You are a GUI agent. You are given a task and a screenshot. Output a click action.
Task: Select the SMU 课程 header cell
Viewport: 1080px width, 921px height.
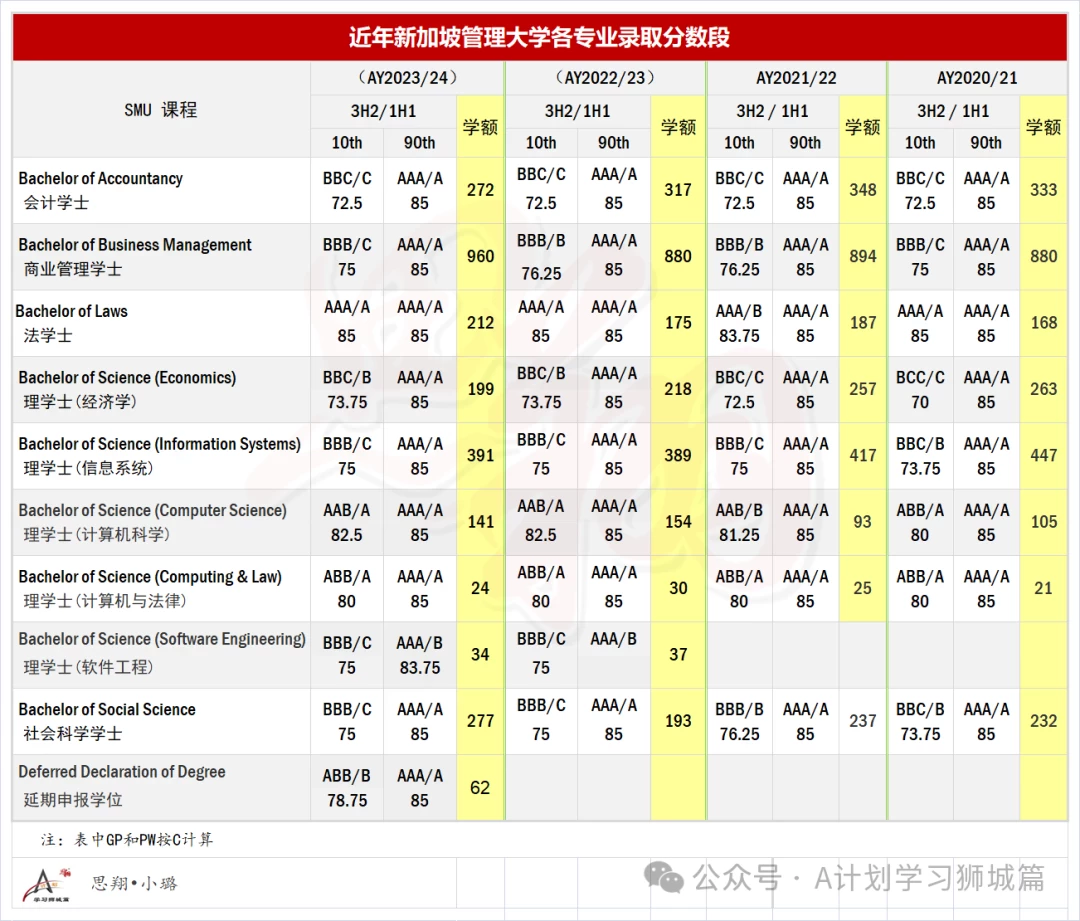(161, 110)
